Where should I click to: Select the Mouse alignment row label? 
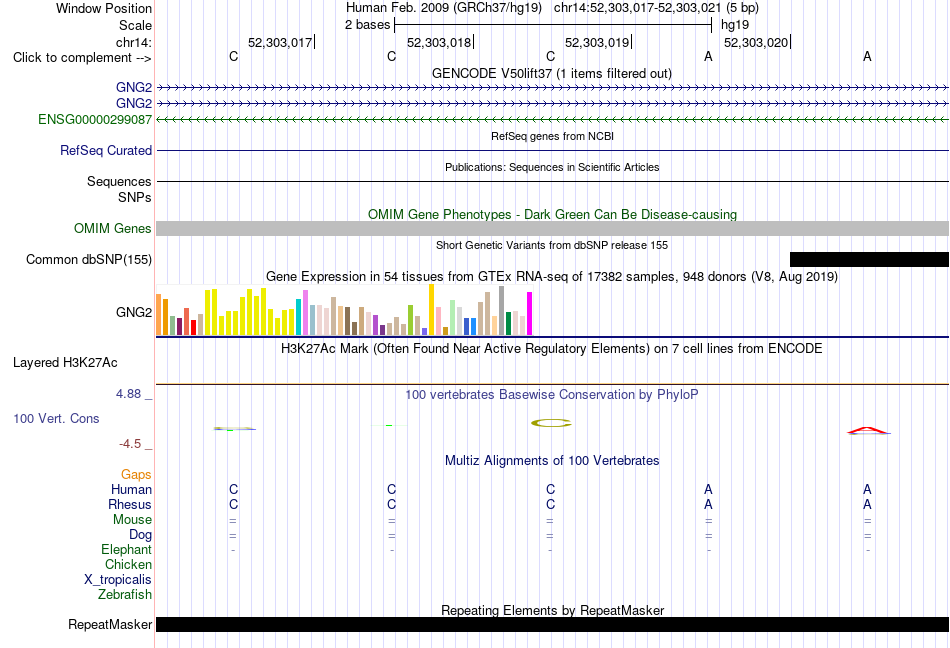[x=132, y=520]
